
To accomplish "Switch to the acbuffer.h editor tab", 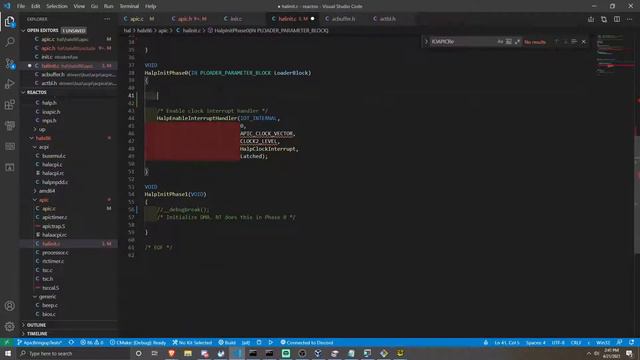I will 343,19.
